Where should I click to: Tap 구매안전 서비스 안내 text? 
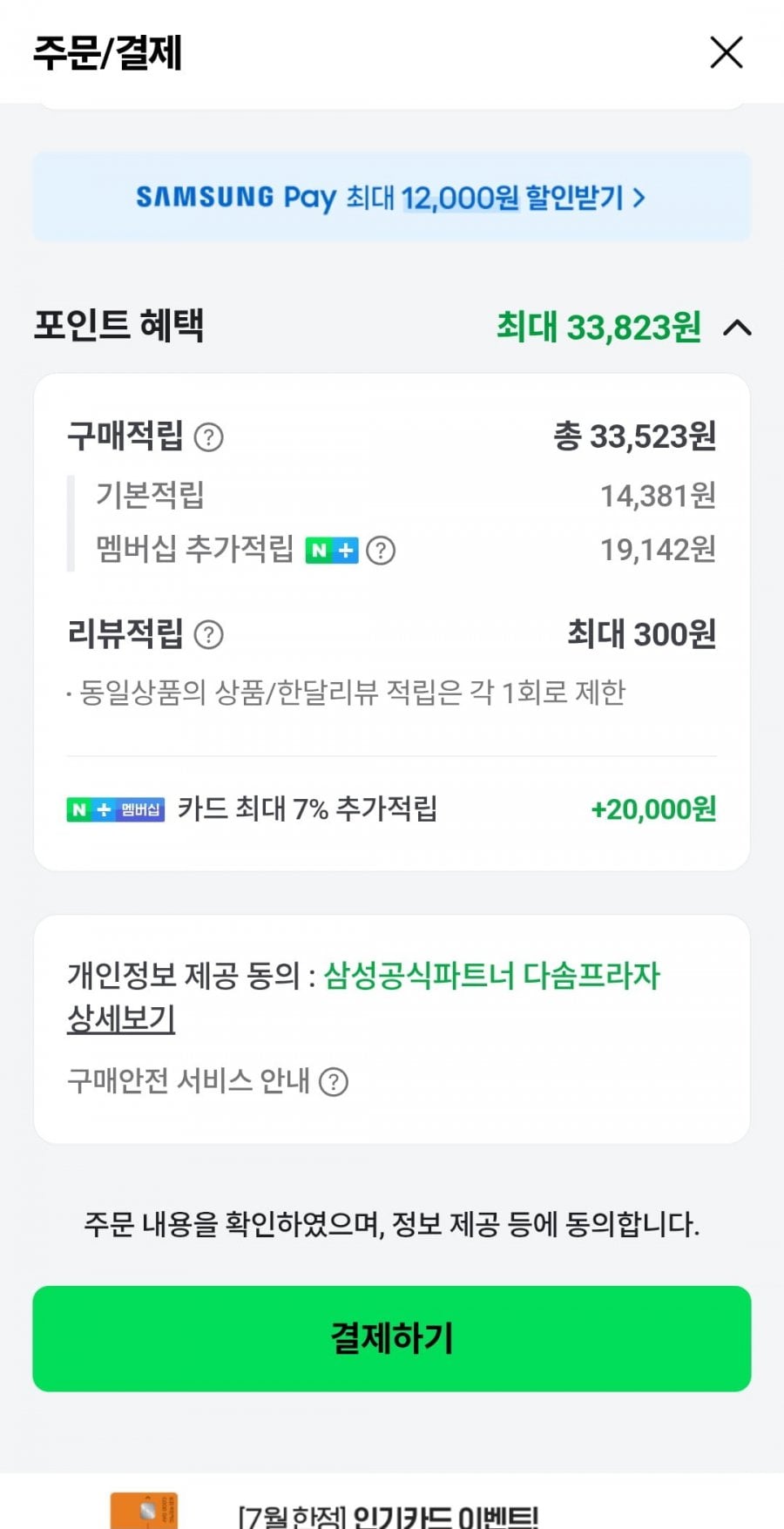click(188, 1081)
